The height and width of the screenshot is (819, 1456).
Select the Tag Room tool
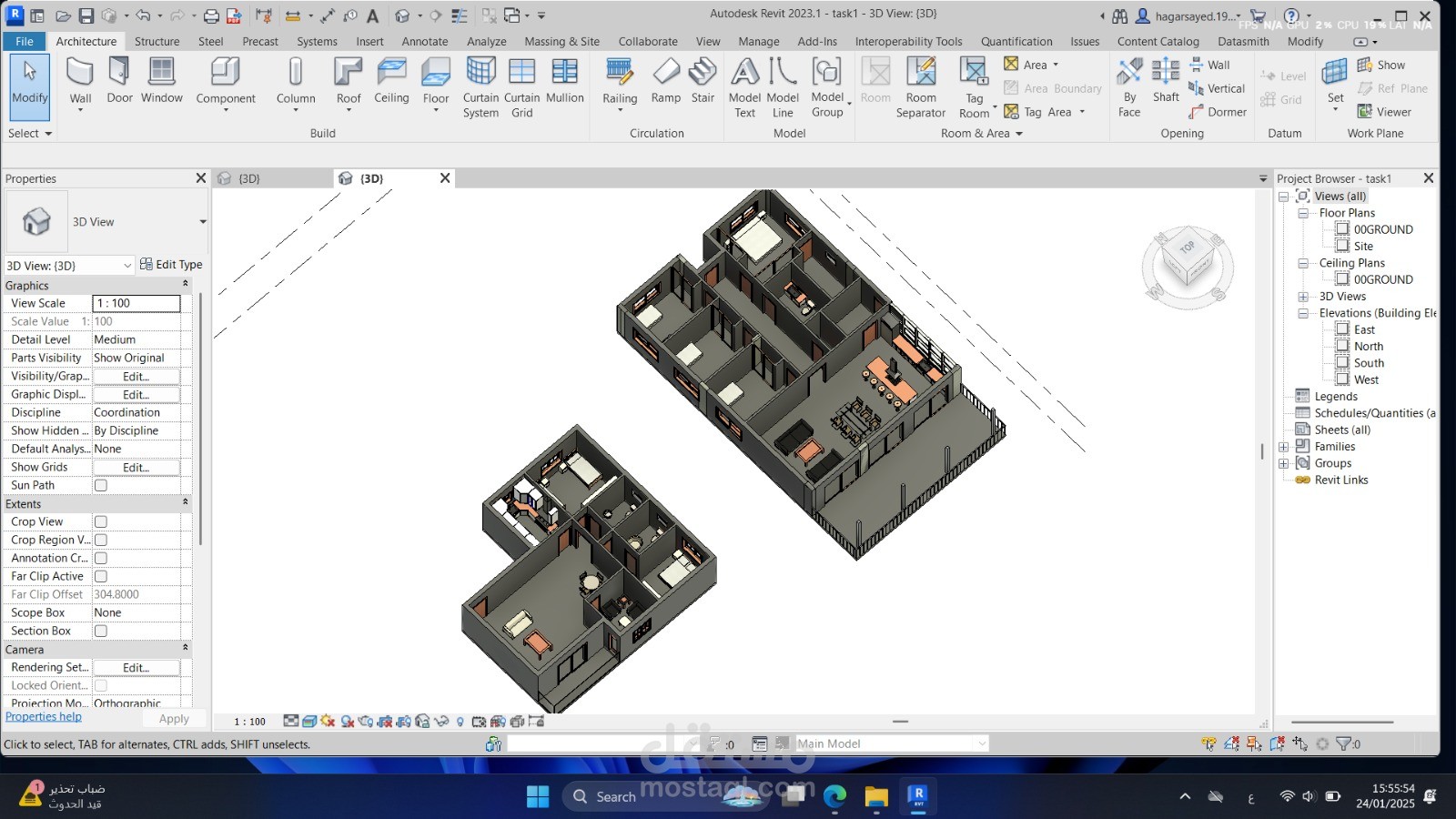pyautogui.click(x=975, y=87)
